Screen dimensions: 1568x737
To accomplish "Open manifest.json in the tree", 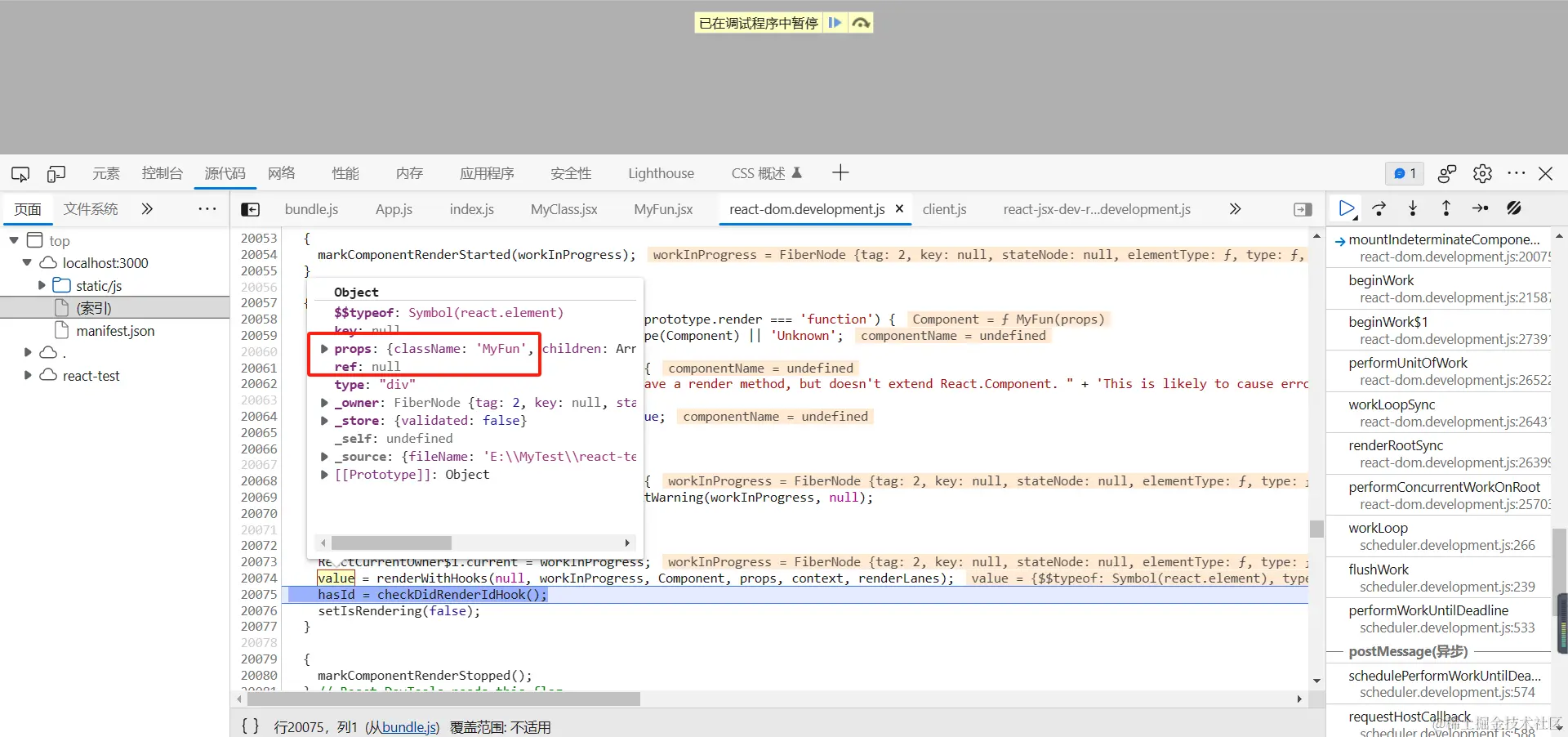I will [x=114, y=331].
